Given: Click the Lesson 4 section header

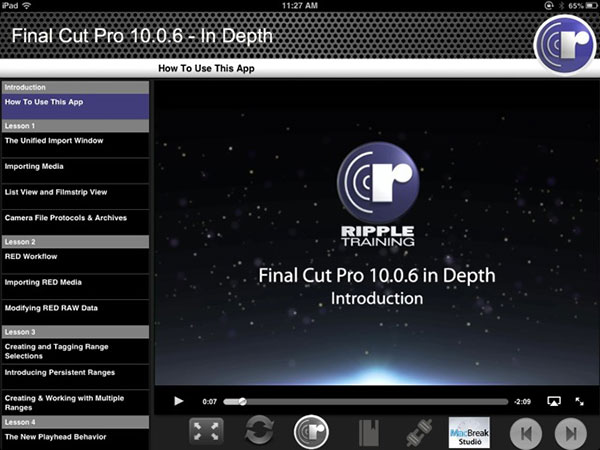Looking at the screenshot, I should click(75, 422).
